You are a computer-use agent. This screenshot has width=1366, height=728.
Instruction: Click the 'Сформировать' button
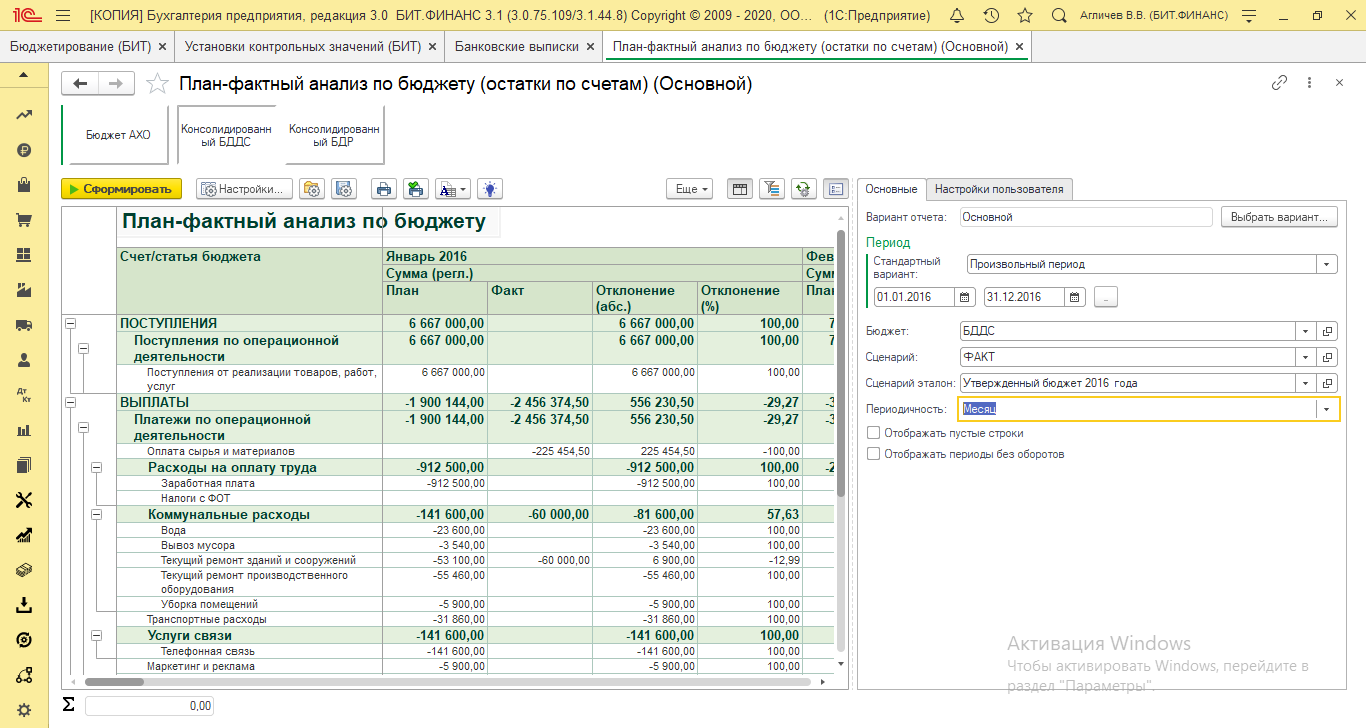[121, 189]
